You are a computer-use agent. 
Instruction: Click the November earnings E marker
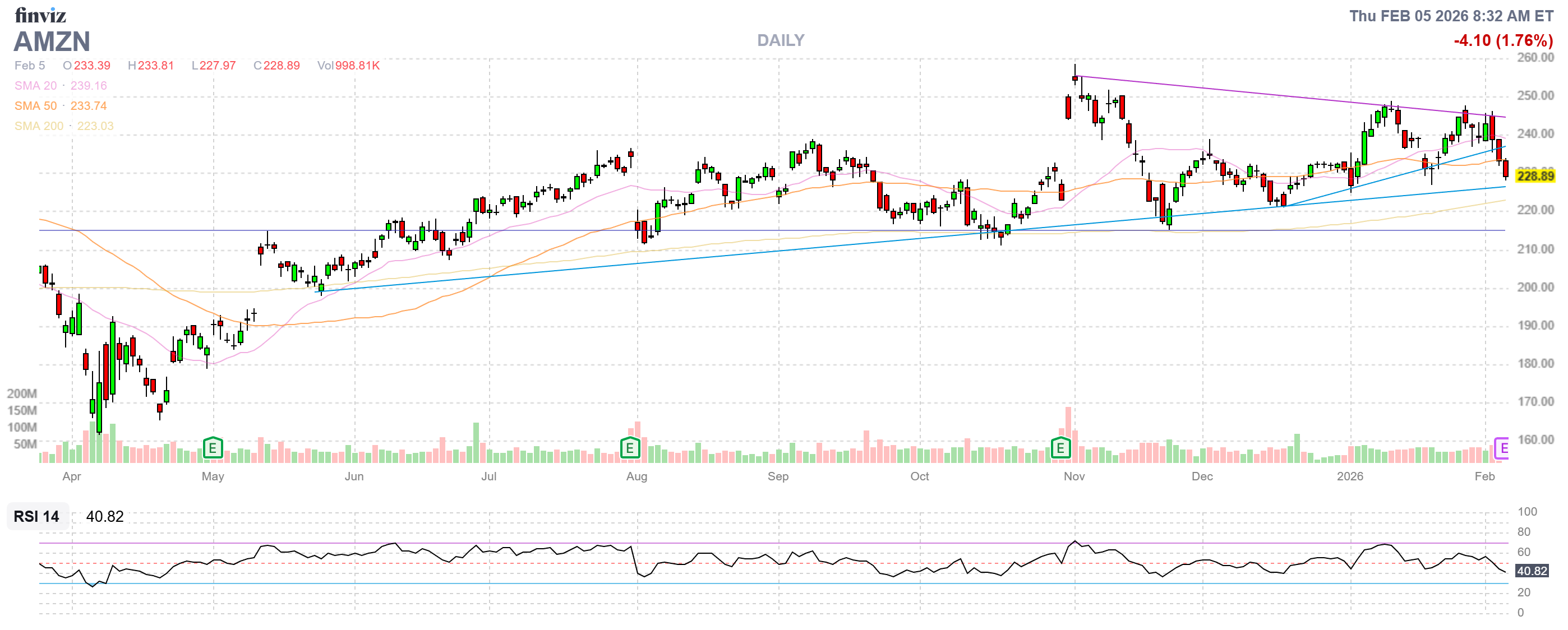[1060, 449]
